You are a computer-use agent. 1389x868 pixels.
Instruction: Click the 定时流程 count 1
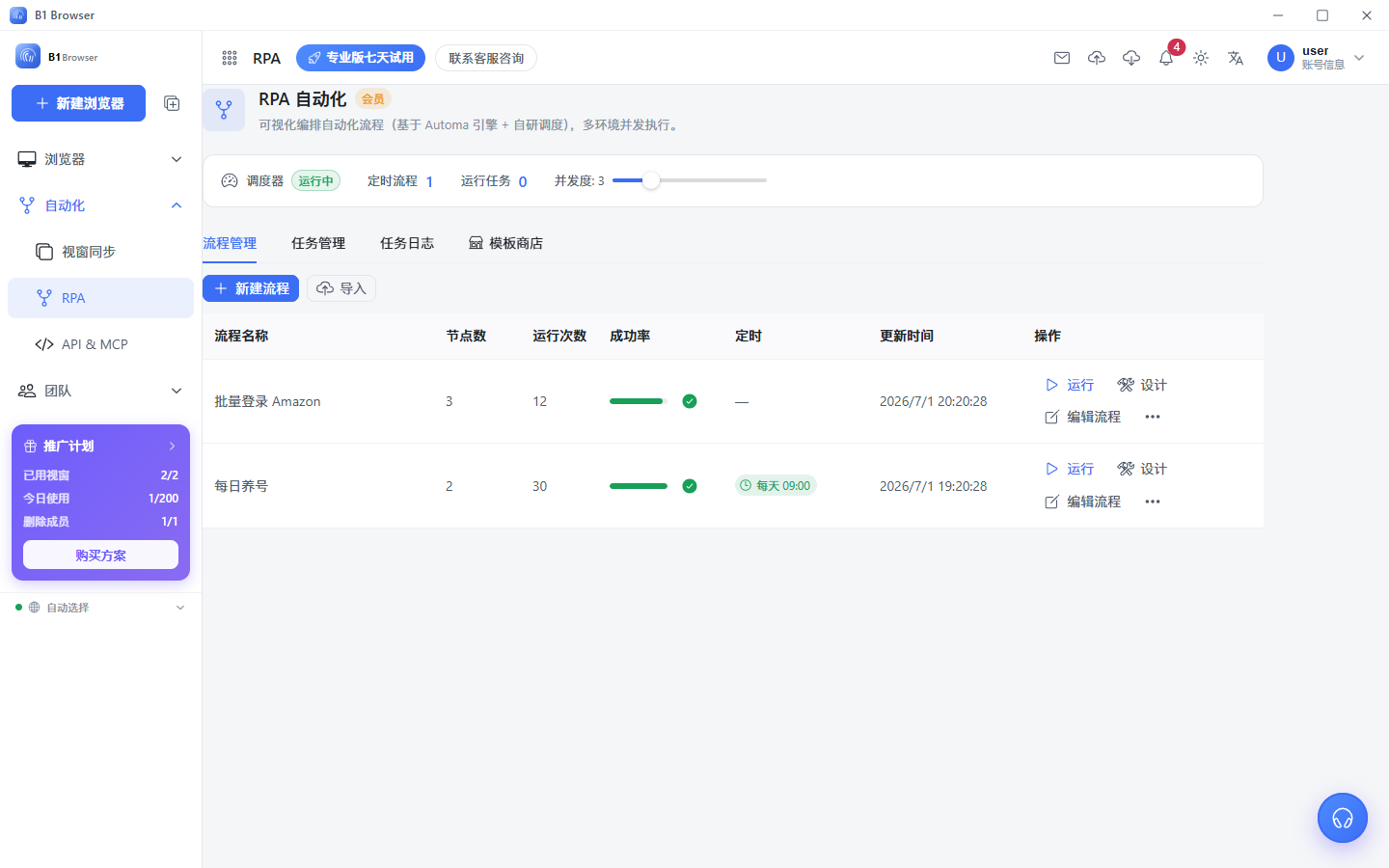click(429, 181)
